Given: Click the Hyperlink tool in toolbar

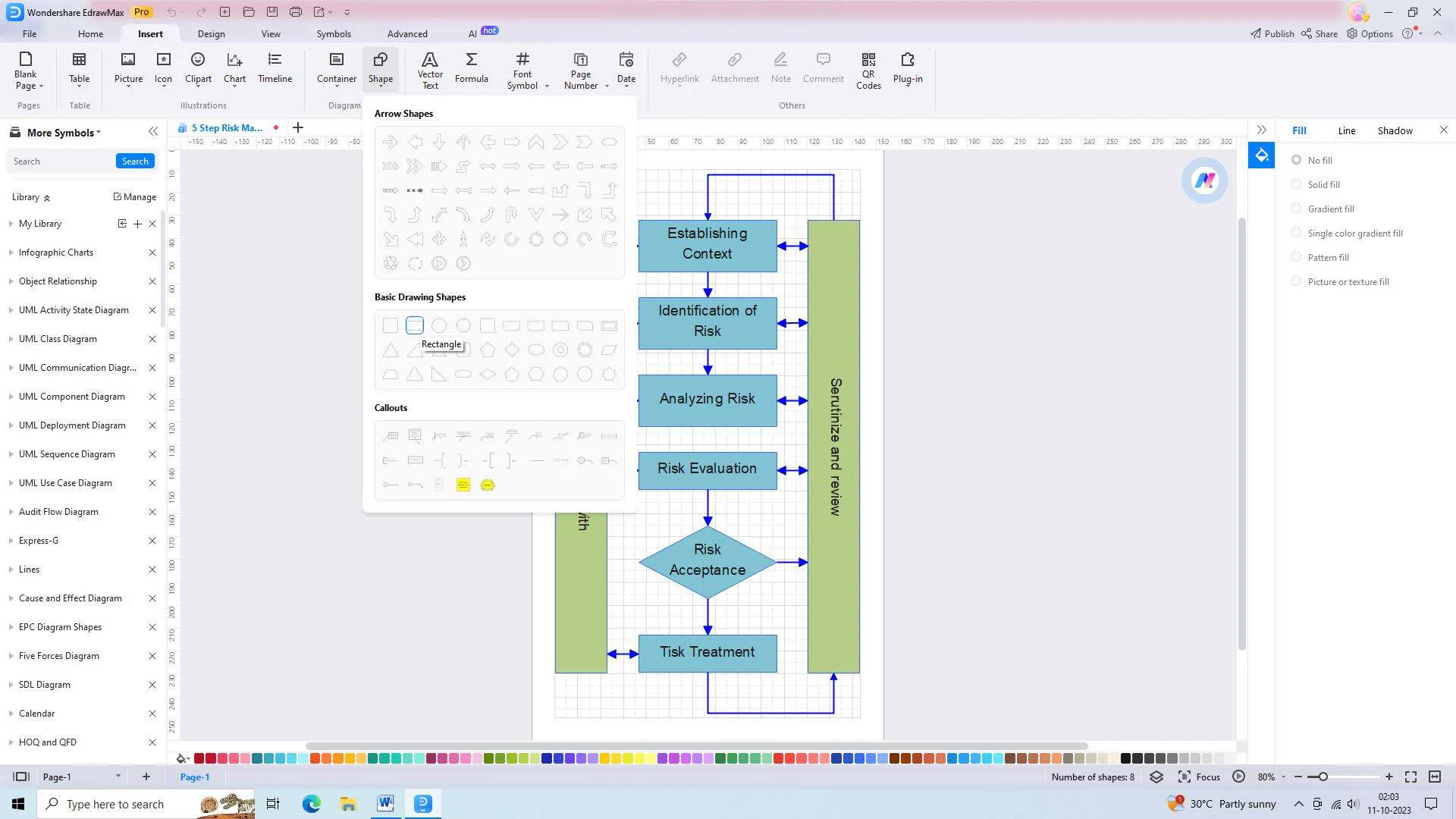Looking at the screenshot, I should coord(680,66).
